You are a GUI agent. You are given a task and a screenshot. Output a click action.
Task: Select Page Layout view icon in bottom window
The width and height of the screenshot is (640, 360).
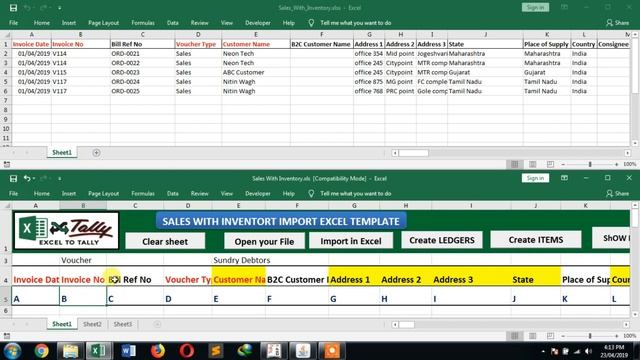pos(533,336)
